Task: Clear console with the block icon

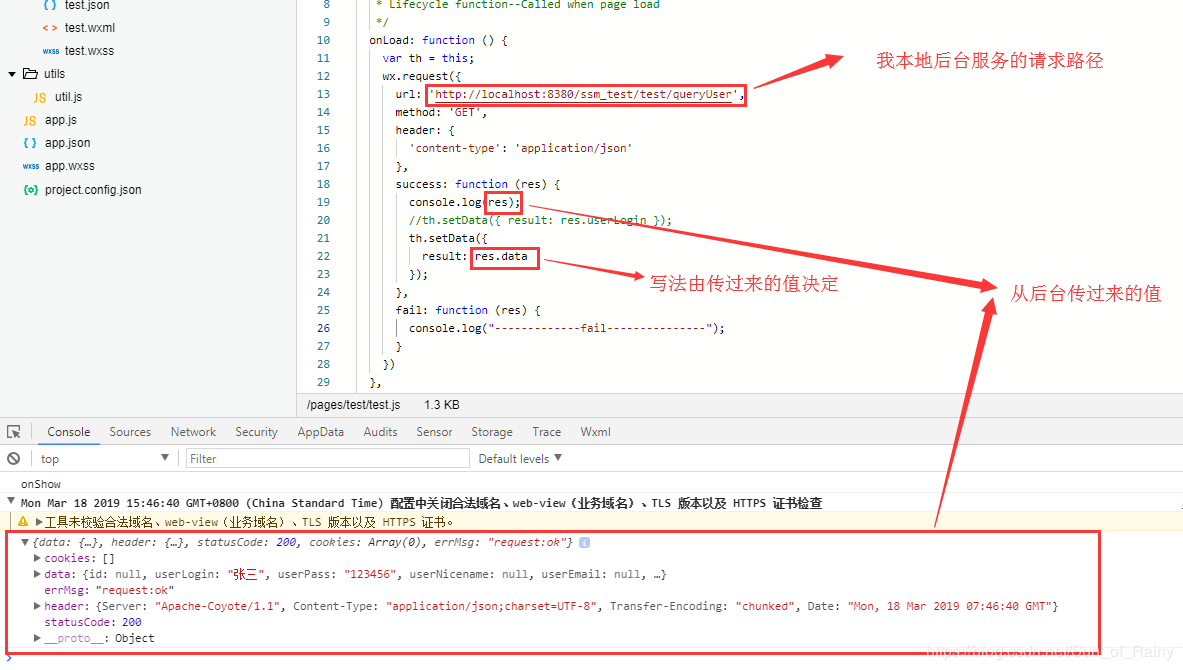Action: click(x=14, y=458)
